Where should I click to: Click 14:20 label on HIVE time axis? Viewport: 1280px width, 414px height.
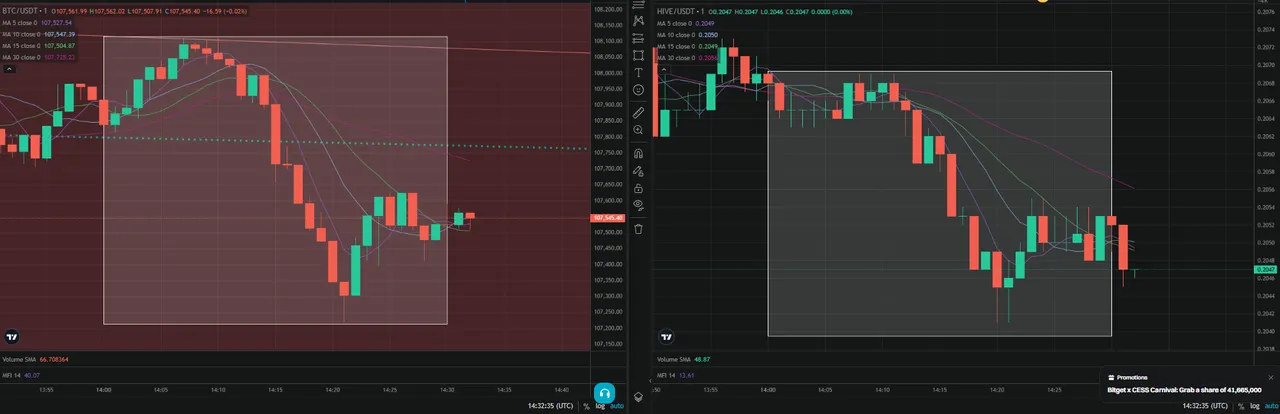996,390
